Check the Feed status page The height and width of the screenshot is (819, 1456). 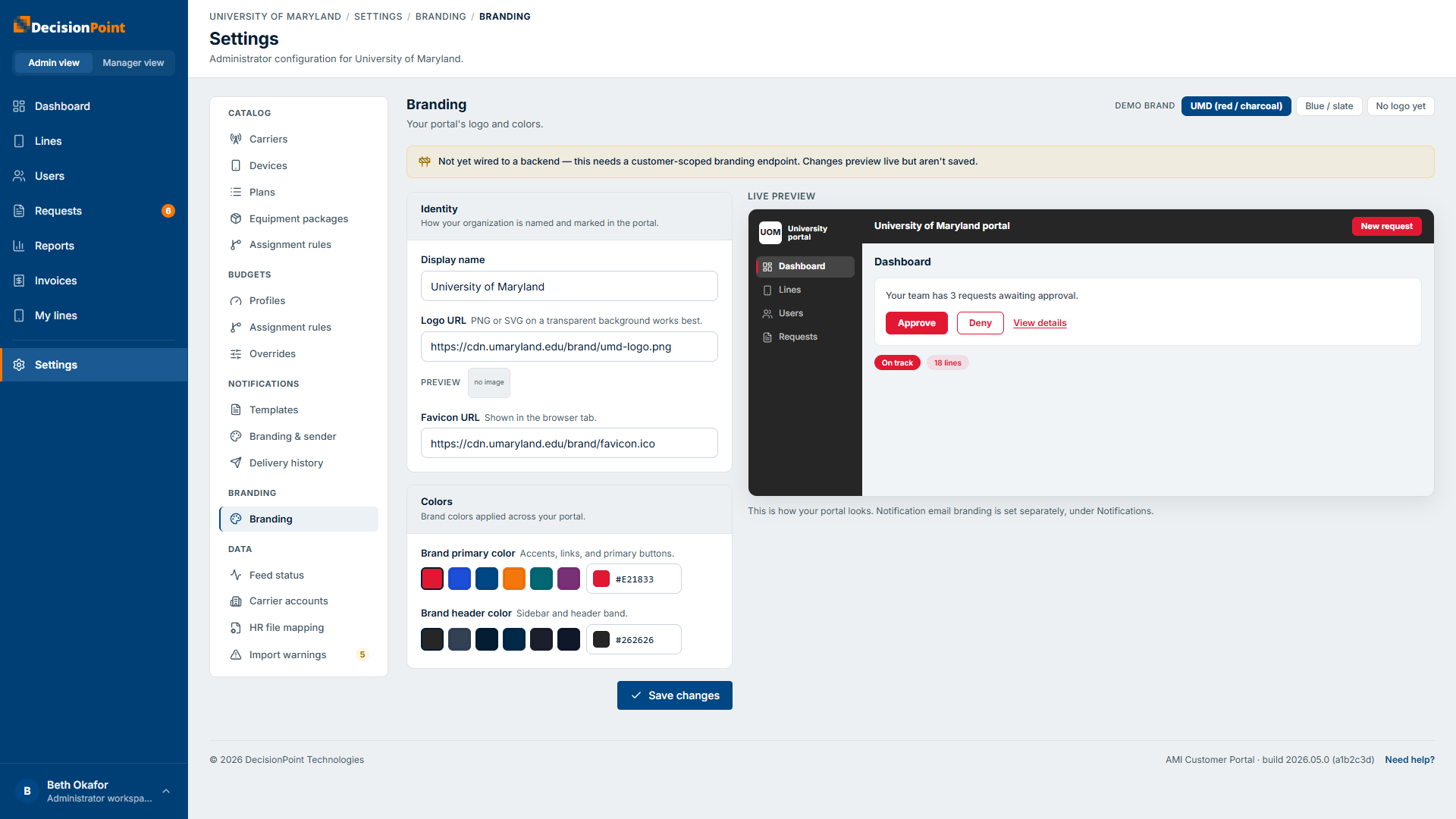pos(299,575)
